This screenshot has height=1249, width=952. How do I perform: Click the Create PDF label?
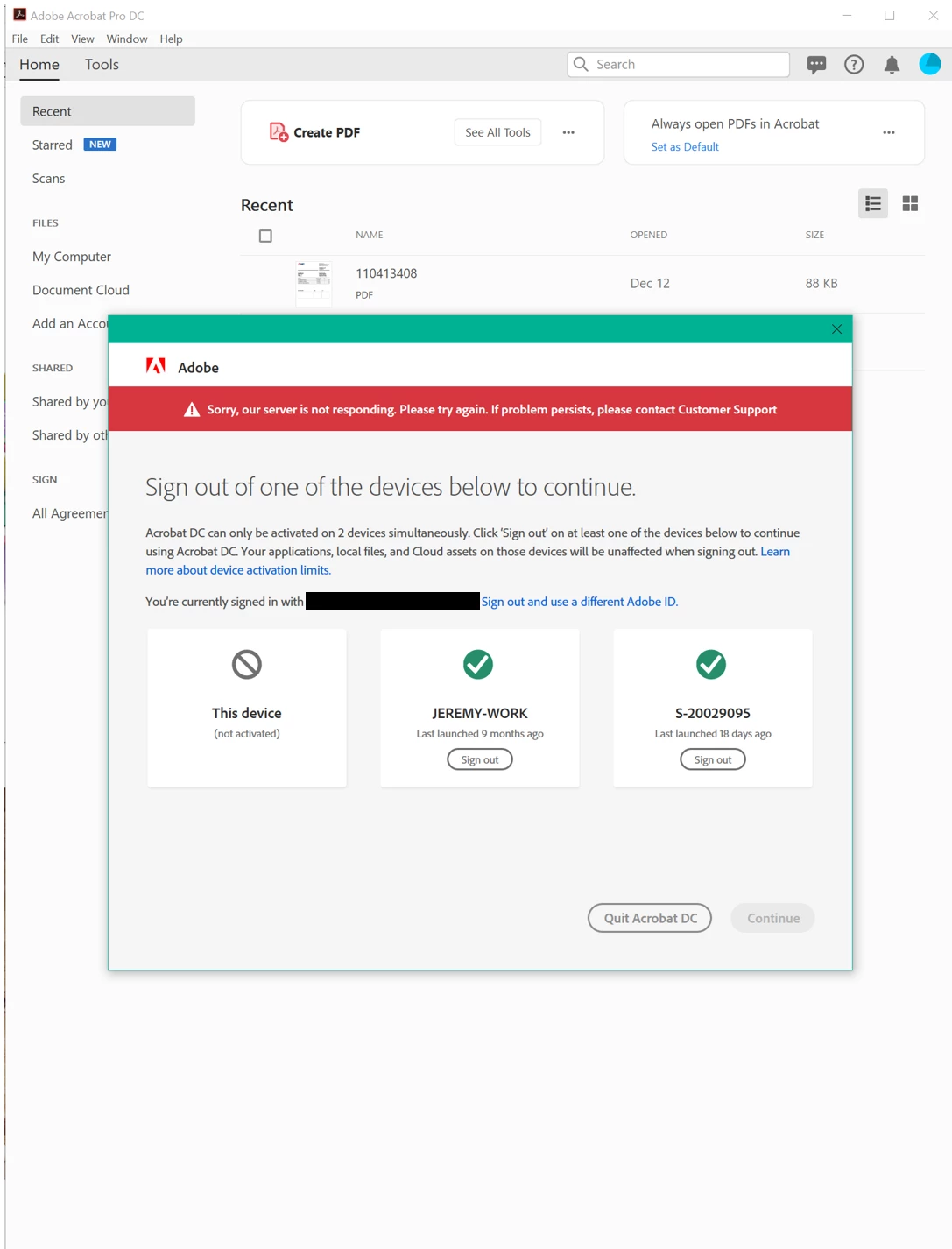[x=327, y=132]
